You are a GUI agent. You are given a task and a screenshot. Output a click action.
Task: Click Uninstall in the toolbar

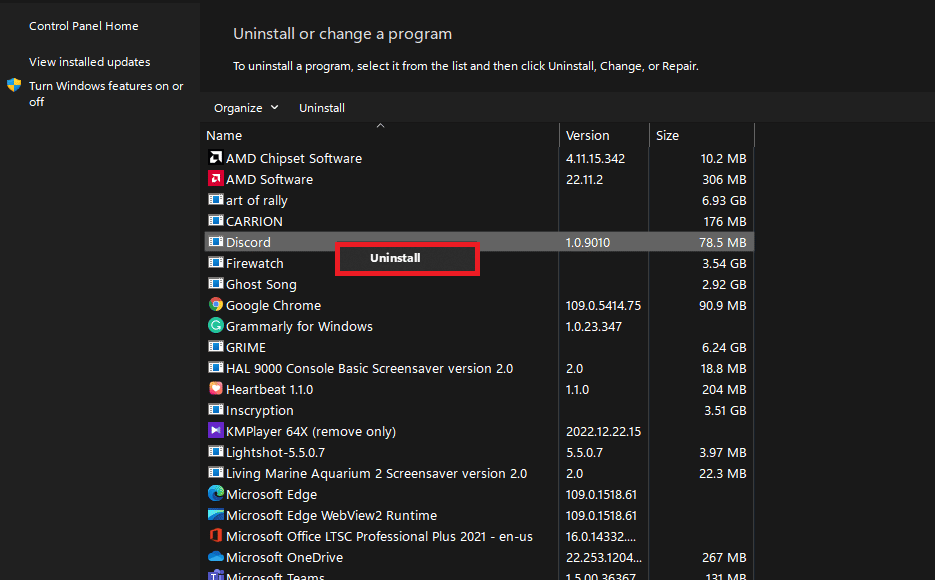coord(322,108)
